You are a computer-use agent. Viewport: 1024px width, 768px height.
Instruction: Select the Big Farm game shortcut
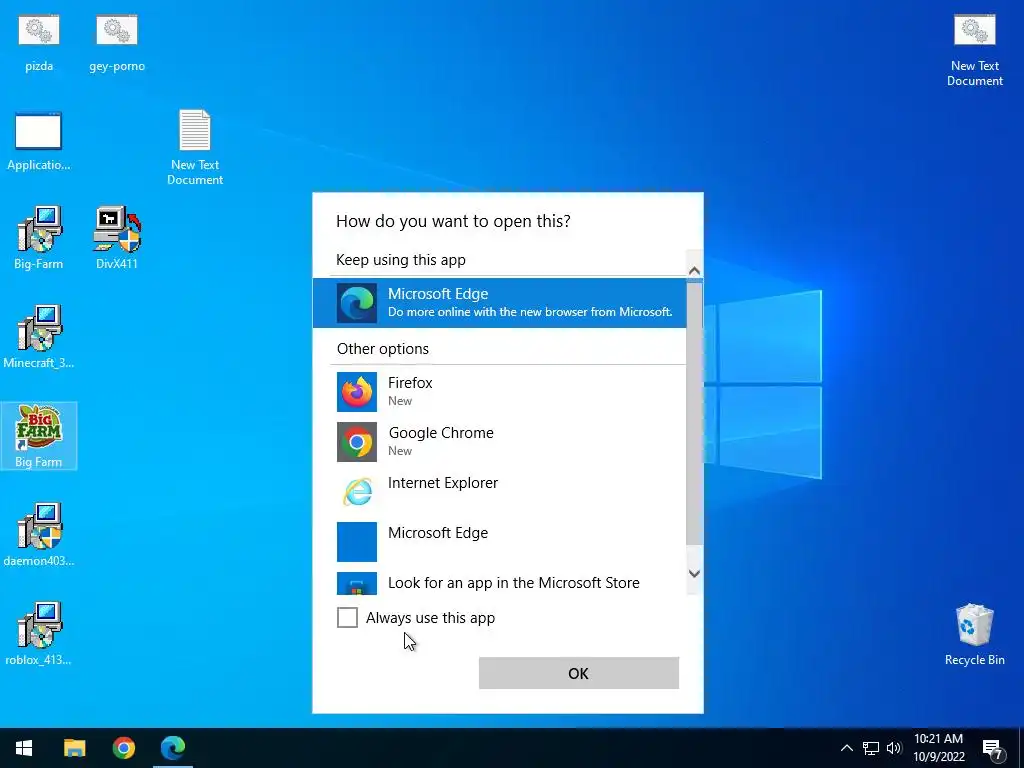pyautogui.click(x=39, y=436)
